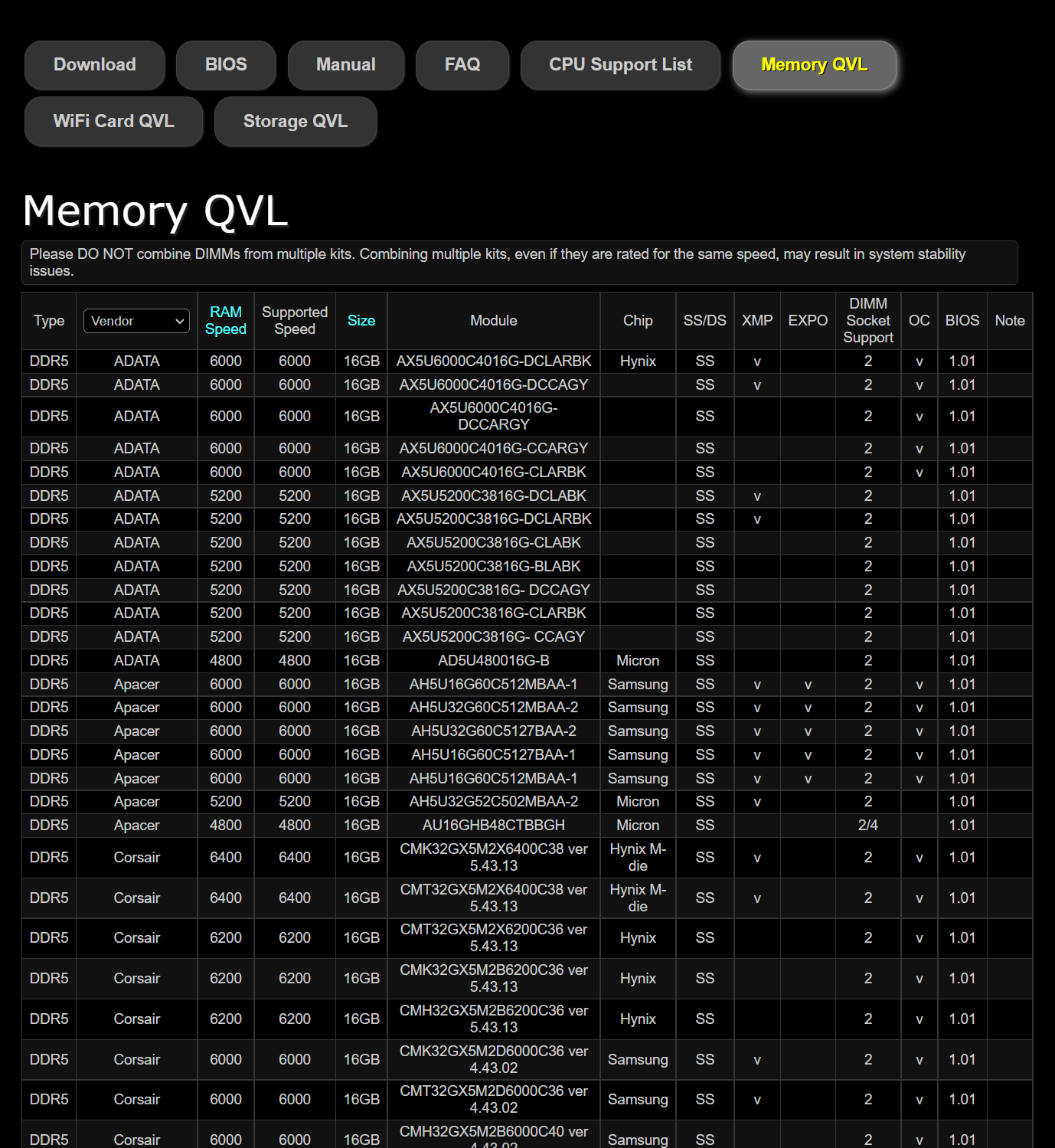Open the Download tab

pyautogui.click(x=95, y=65)
